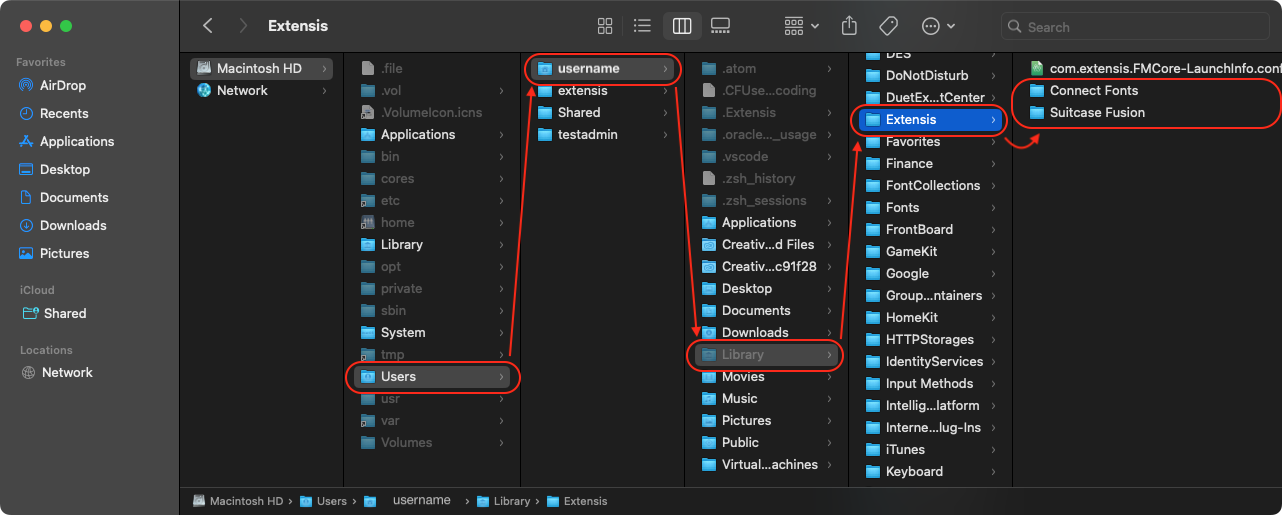The image size is (1282, 515).
Task: Select the Music folder
Action: point(767,398)
